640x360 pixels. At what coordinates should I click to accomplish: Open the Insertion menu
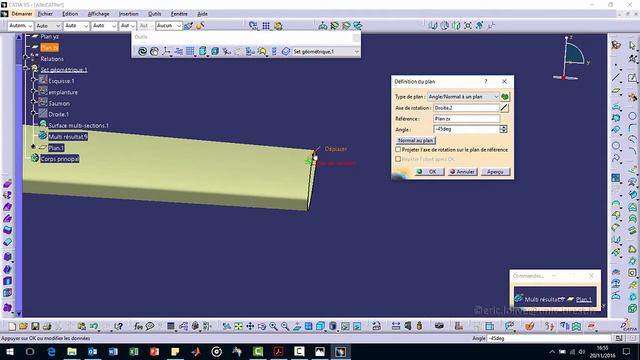click(x=128, y=14)
